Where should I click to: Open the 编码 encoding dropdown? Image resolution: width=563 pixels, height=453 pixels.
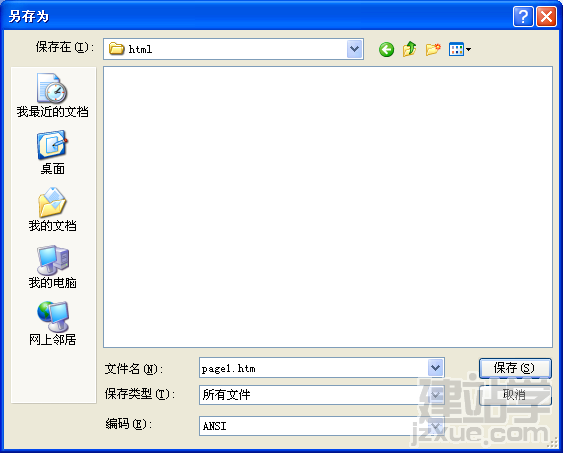pyautogui.click(x=436, y=426)
